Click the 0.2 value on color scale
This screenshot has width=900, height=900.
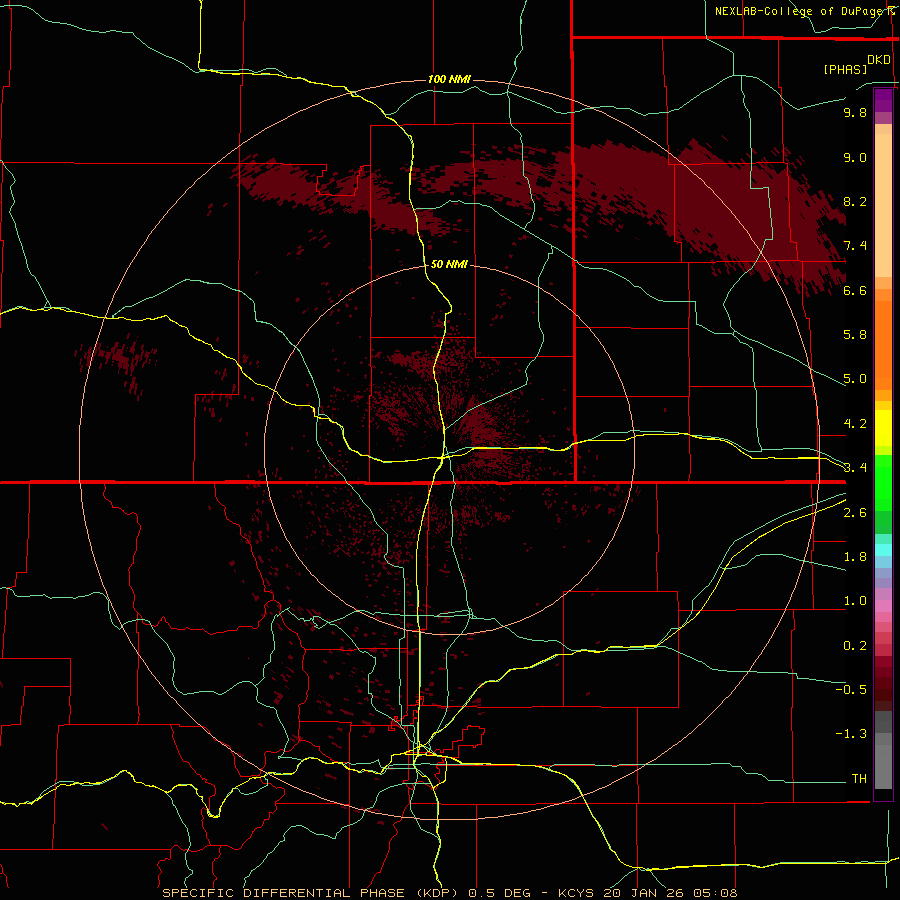[x=855, y=646]
